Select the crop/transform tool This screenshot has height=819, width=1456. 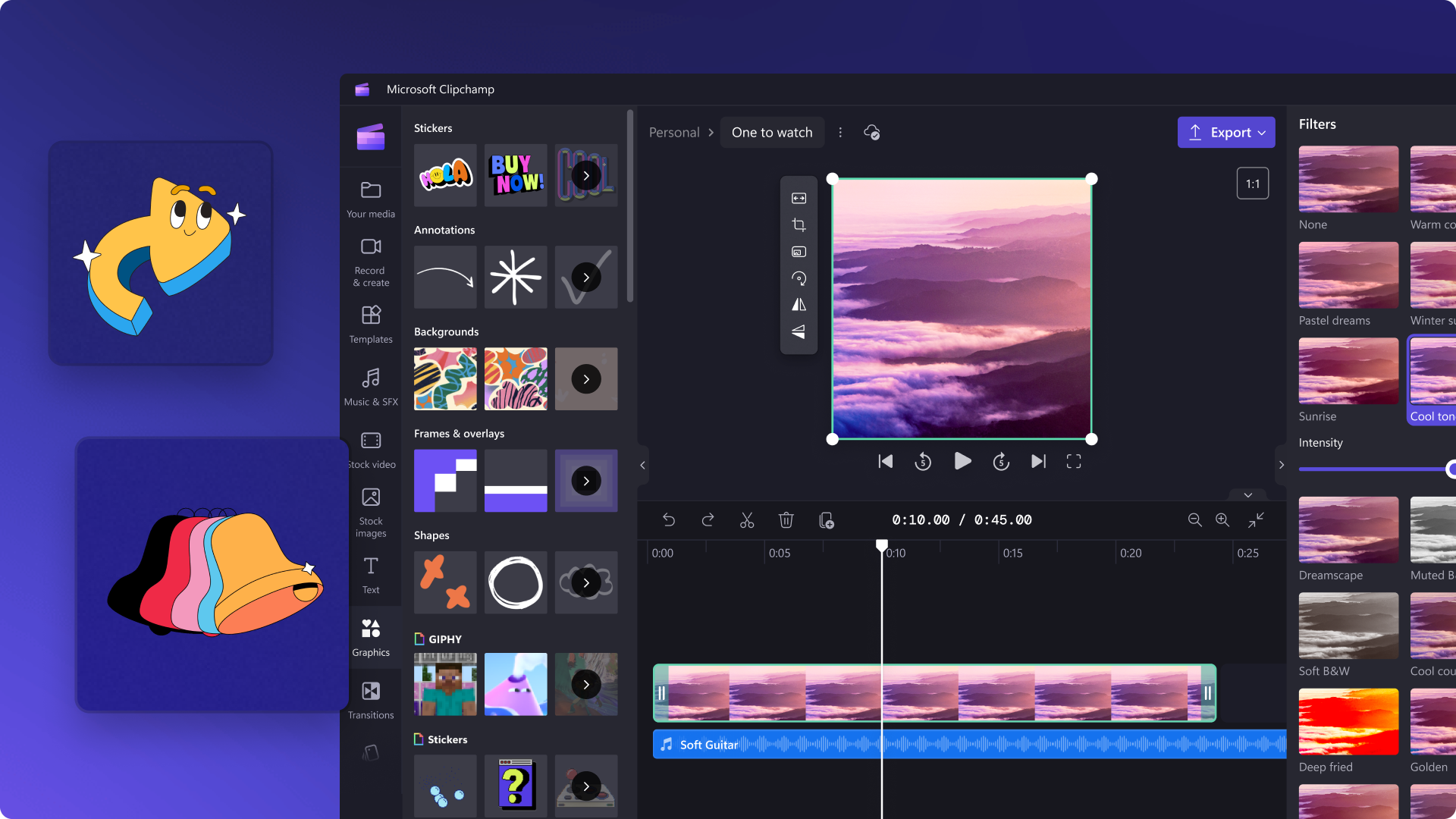tap(798, 225)
